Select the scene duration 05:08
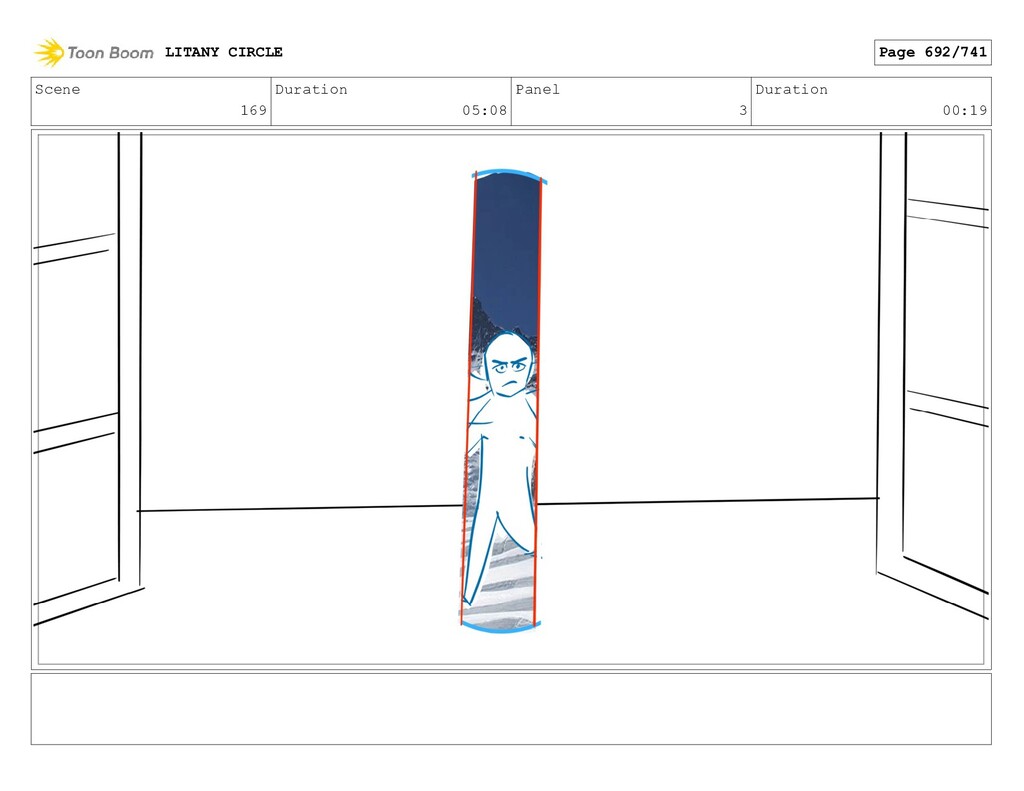The height and width of the screenshot is (791, 1024). [x=485, y=110]
